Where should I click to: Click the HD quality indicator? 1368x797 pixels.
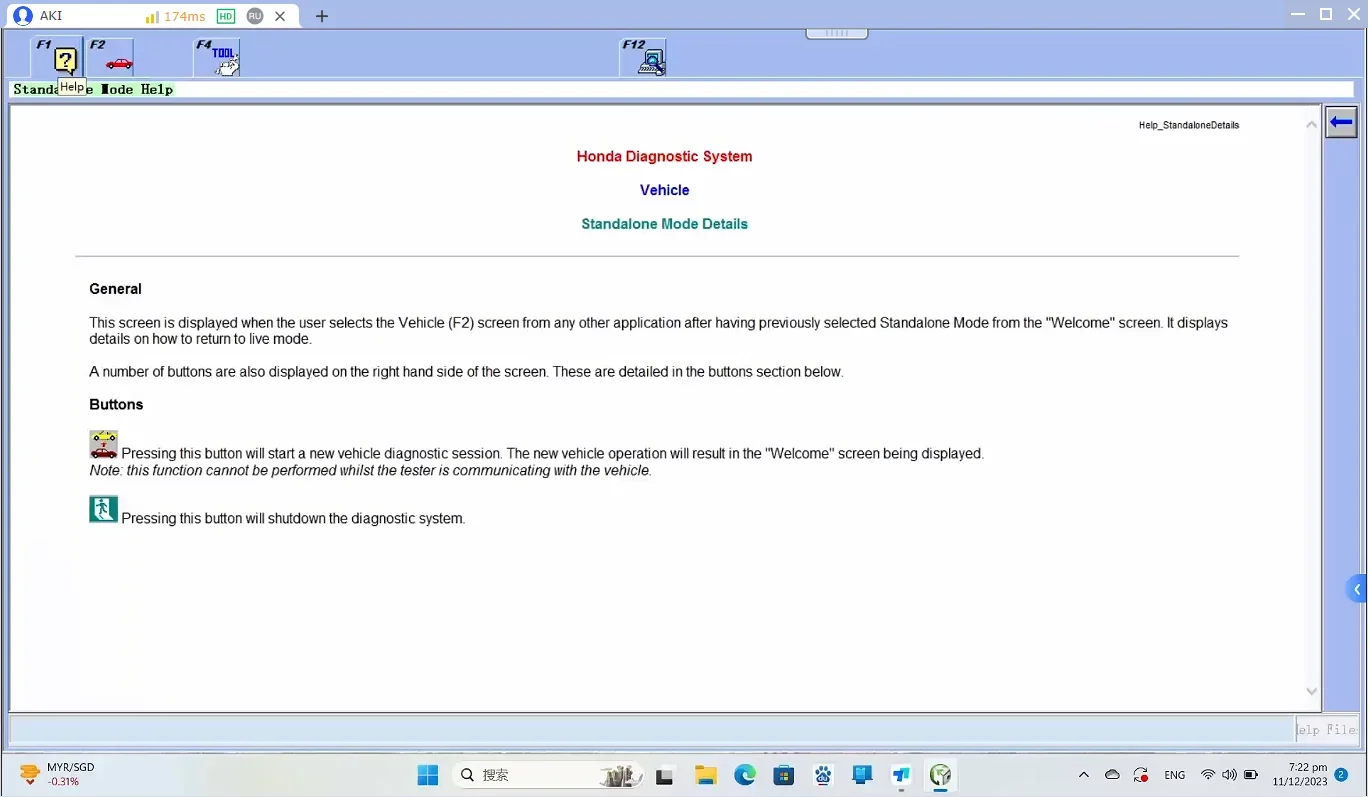226,16
